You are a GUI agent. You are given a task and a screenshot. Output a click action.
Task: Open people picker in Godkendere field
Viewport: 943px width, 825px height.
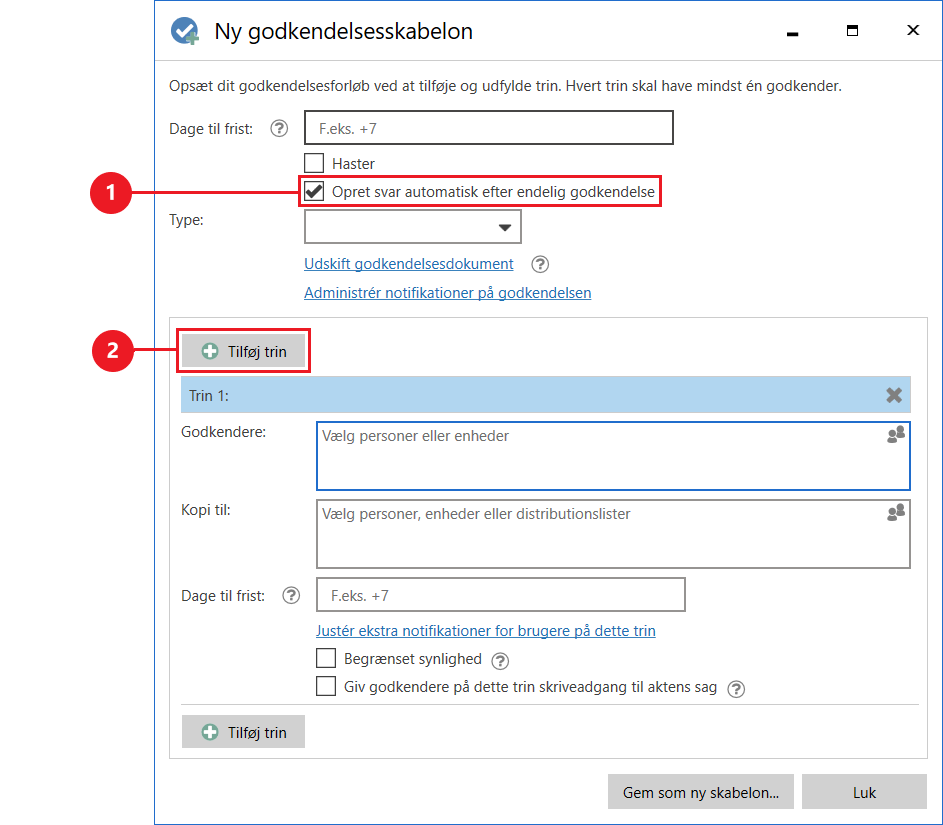[896, 435]
